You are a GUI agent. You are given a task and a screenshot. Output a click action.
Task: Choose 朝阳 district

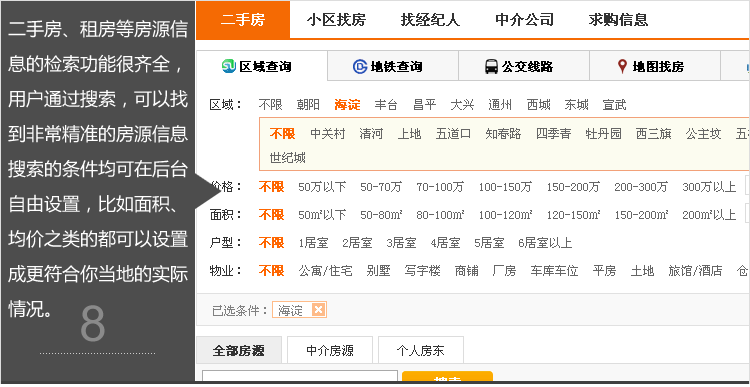(308, 105)
